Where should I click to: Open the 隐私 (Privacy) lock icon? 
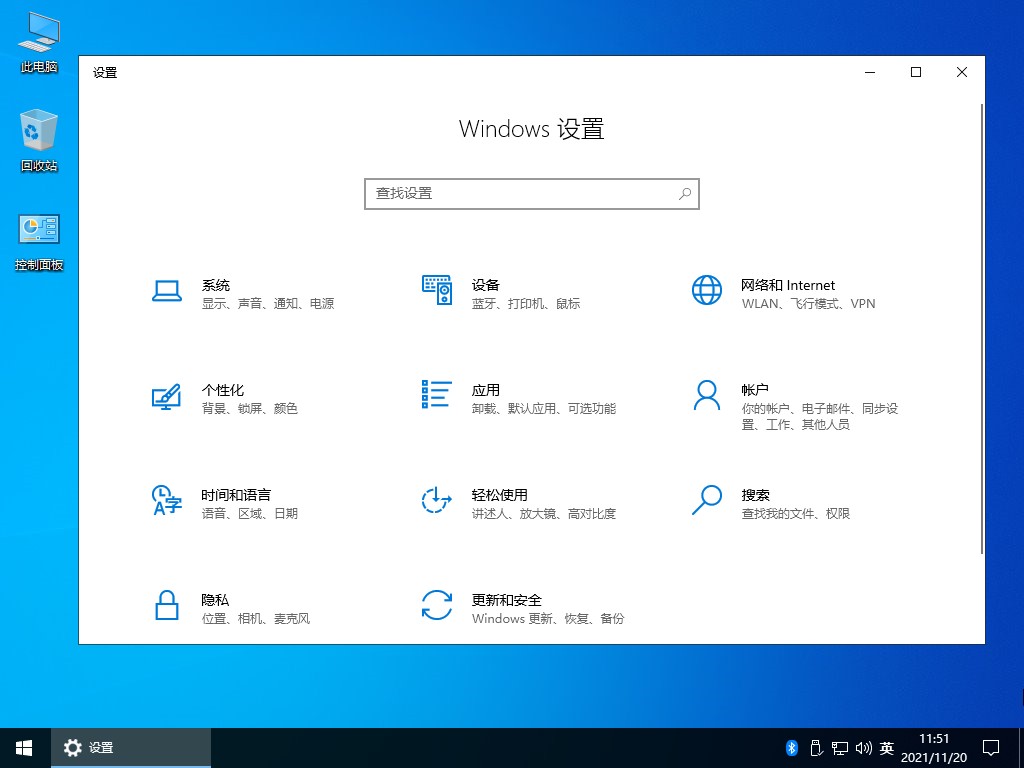click(x=166, y=605)
